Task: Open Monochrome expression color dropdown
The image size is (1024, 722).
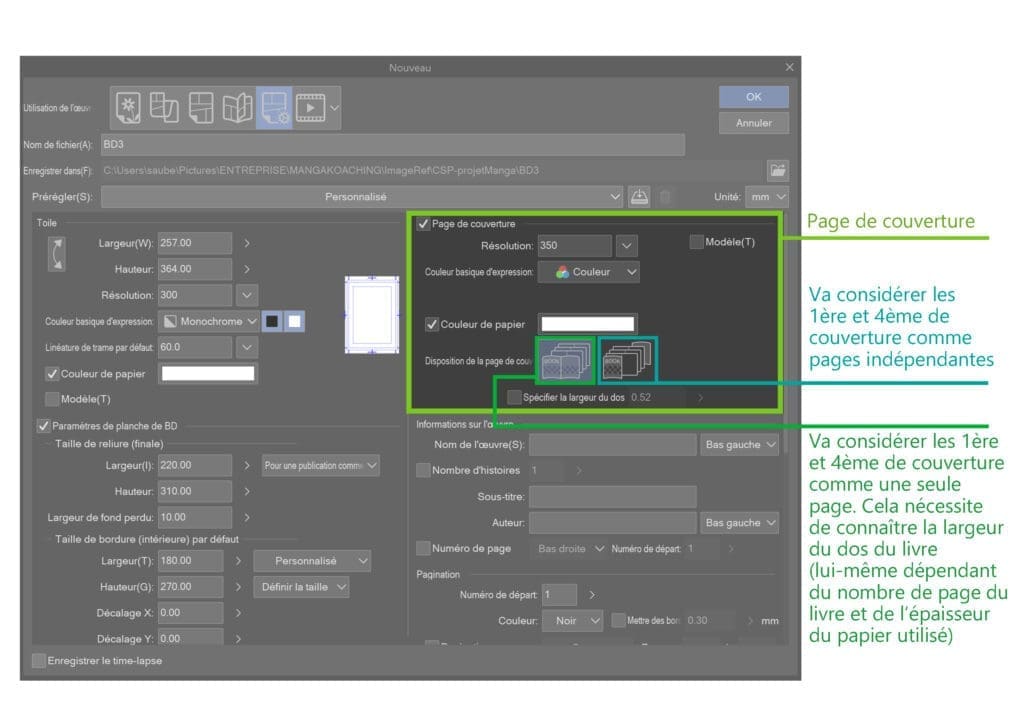Action: (x=209, y=321)
